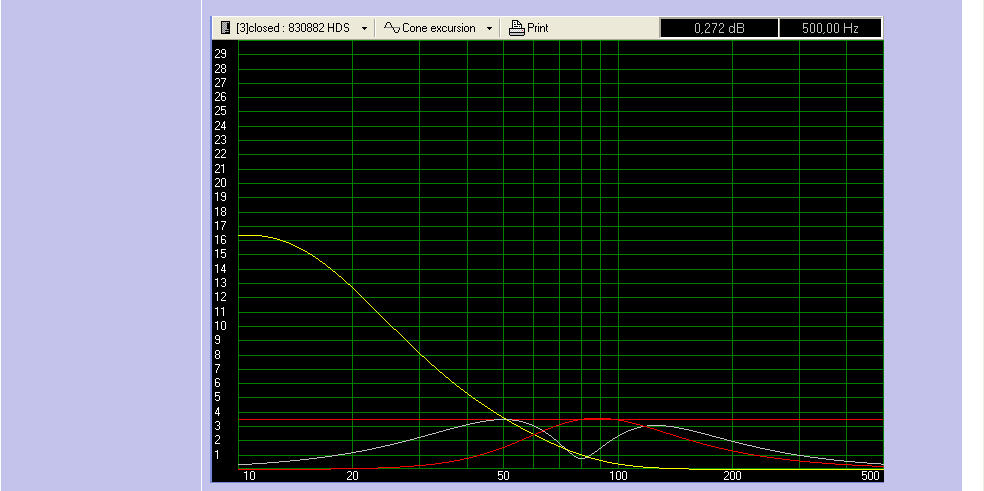The width and height of the screenshot is (984, 491).
Task: Click the 200 label on the frequency axis
Action: [x=732, y=476]
